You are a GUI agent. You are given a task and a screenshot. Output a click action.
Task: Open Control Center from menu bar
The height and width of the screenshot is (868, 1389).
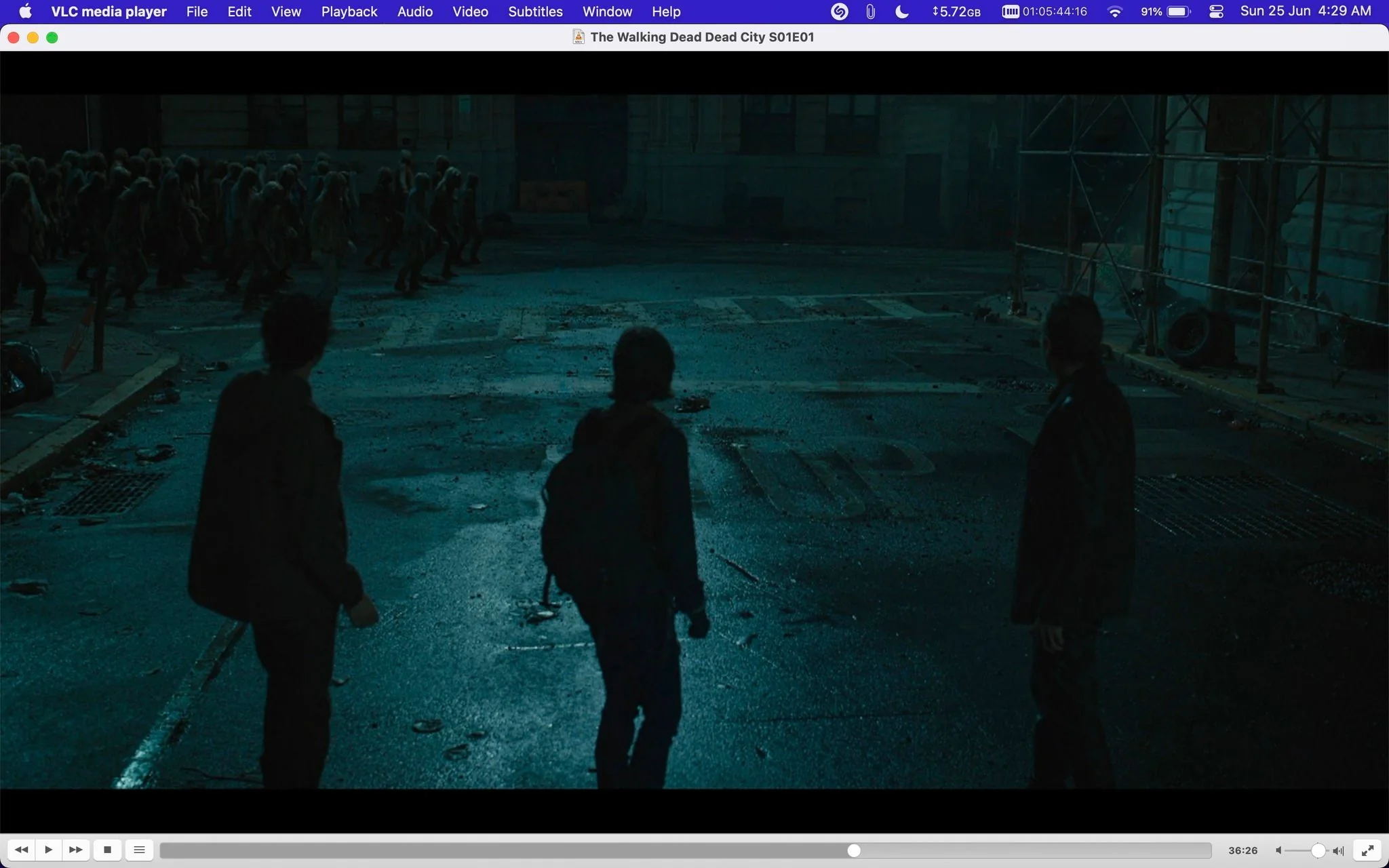(1216, 12)
